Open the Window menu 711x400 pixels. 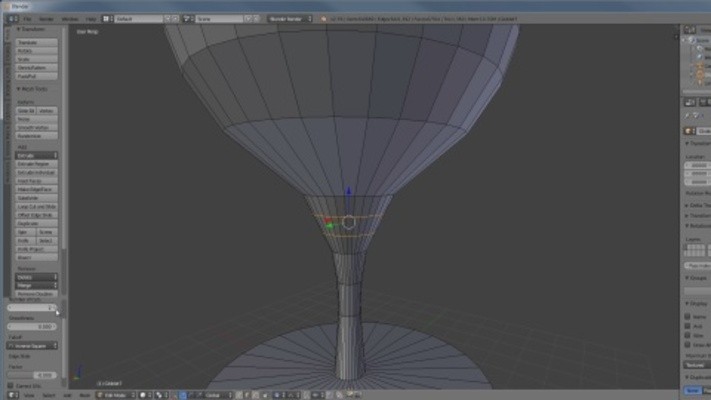pos(70,19)
